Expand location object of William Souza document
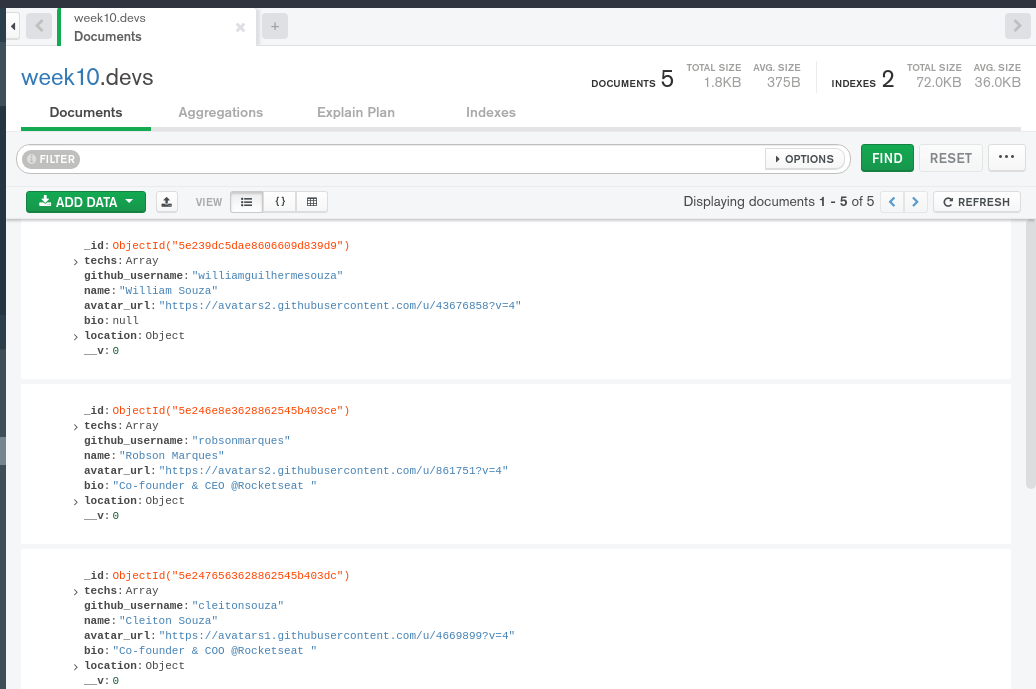This screenshot has width=1036, height=689. (75, 336)
